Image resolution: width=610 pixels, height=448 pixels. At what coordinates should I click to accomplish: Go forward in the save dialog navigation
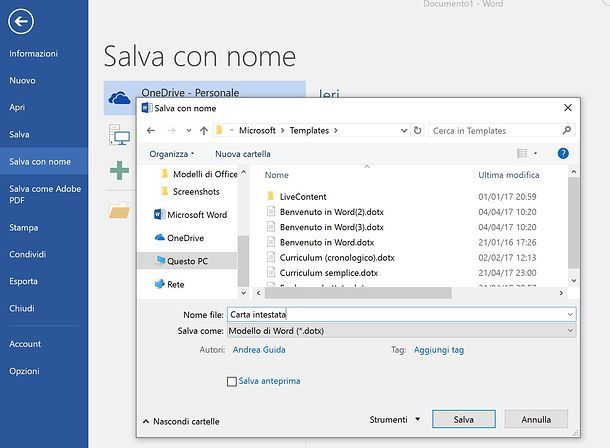click(x=171, y=131)
